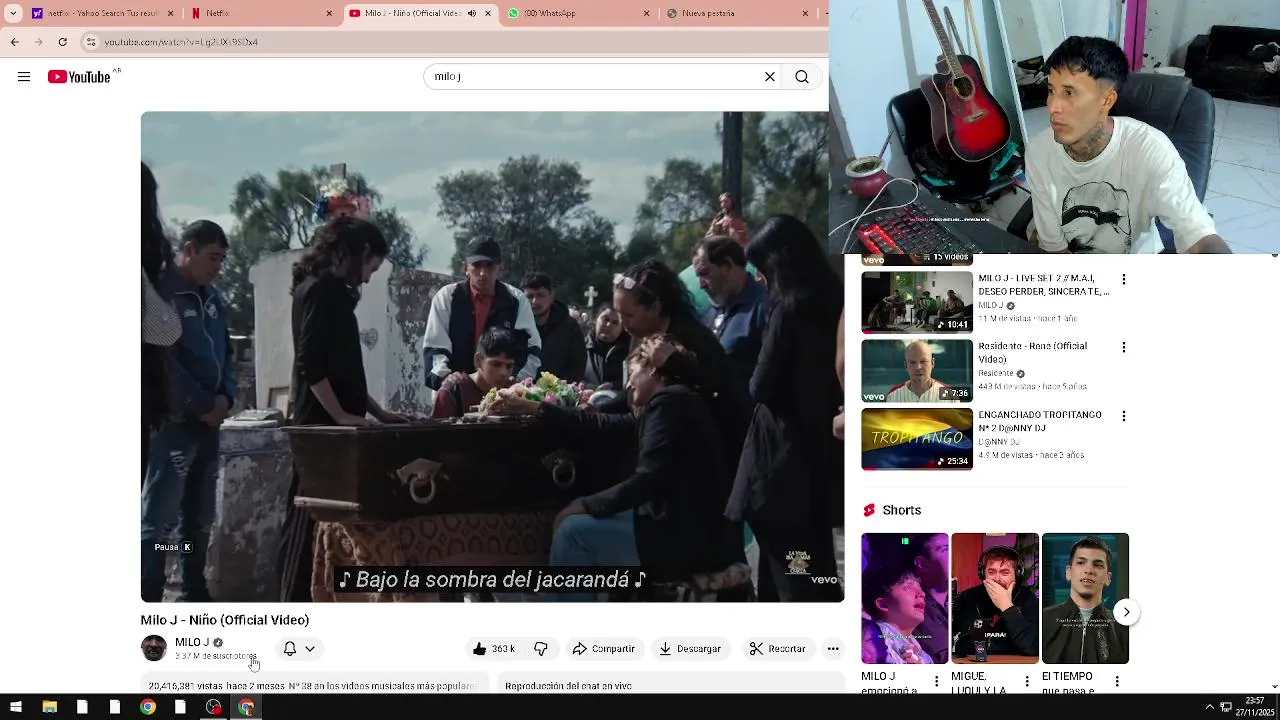Close the Nueva pestaña tab

[x=805, y=13]
